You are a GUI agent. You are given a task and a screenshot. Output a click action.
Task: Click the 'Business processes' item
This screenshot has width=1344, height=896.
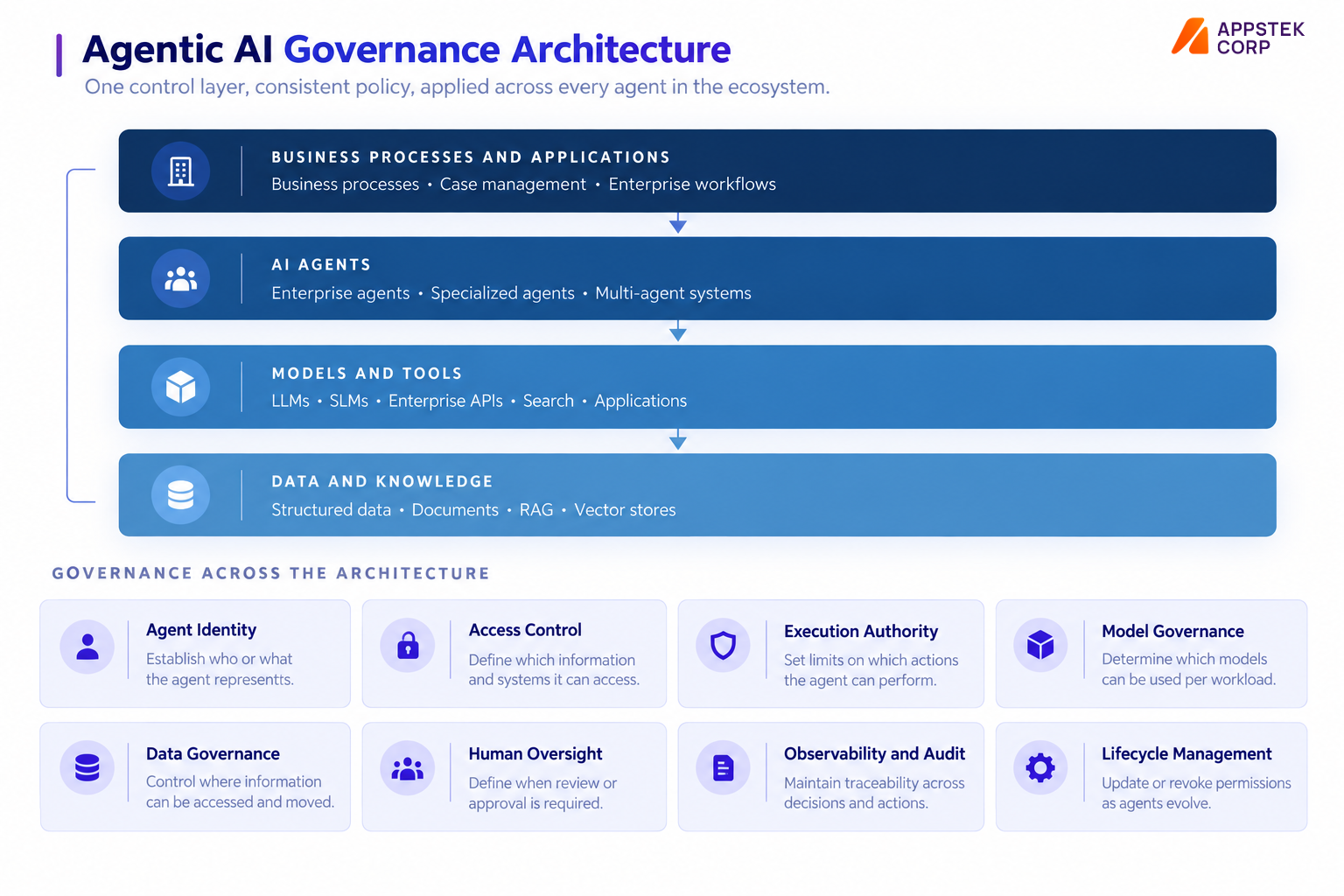[345, 185]
